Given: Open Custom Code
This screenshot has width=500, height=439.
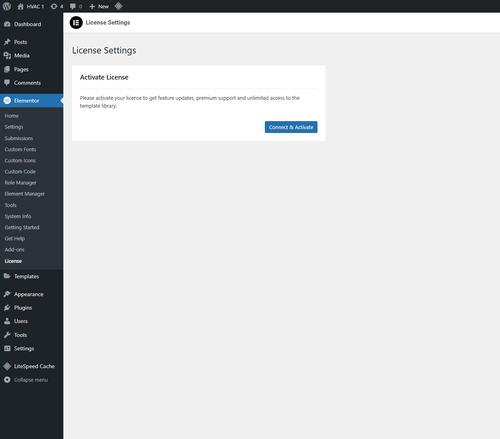Looking at the screenshot, I should click(20, 172).
